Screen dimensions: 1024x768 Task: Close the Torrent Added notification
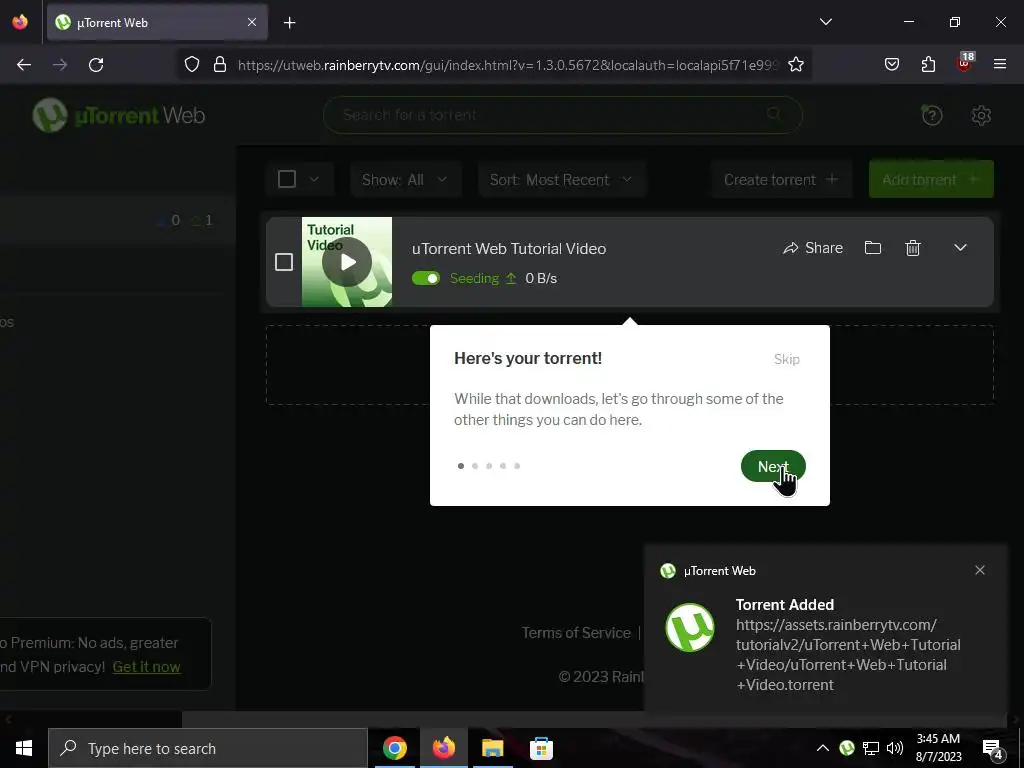tap(980, 570)
